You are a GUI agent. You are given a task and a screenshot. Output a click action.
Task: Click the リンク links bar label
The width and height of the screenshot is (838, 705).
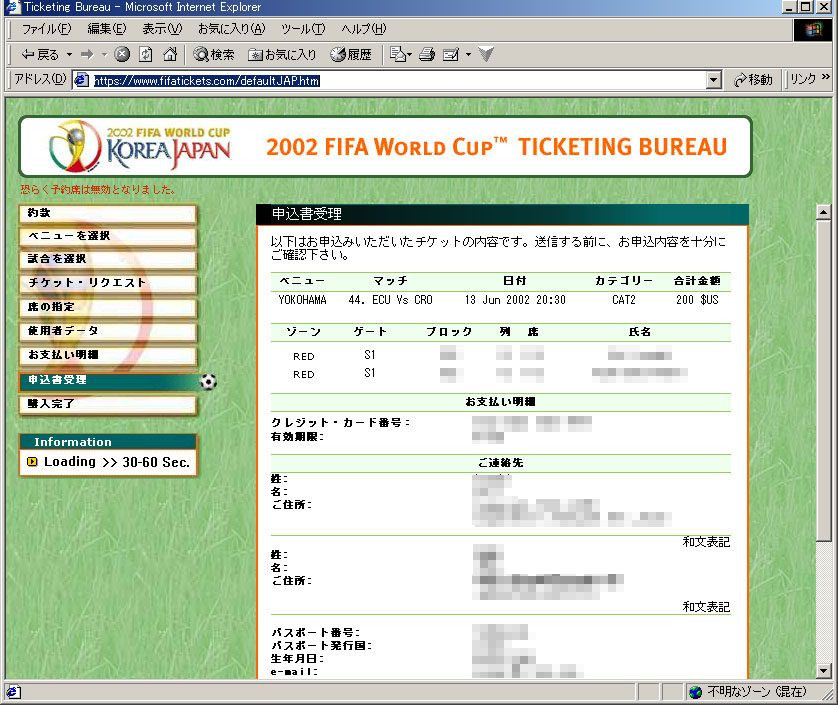tap(803, 79)
